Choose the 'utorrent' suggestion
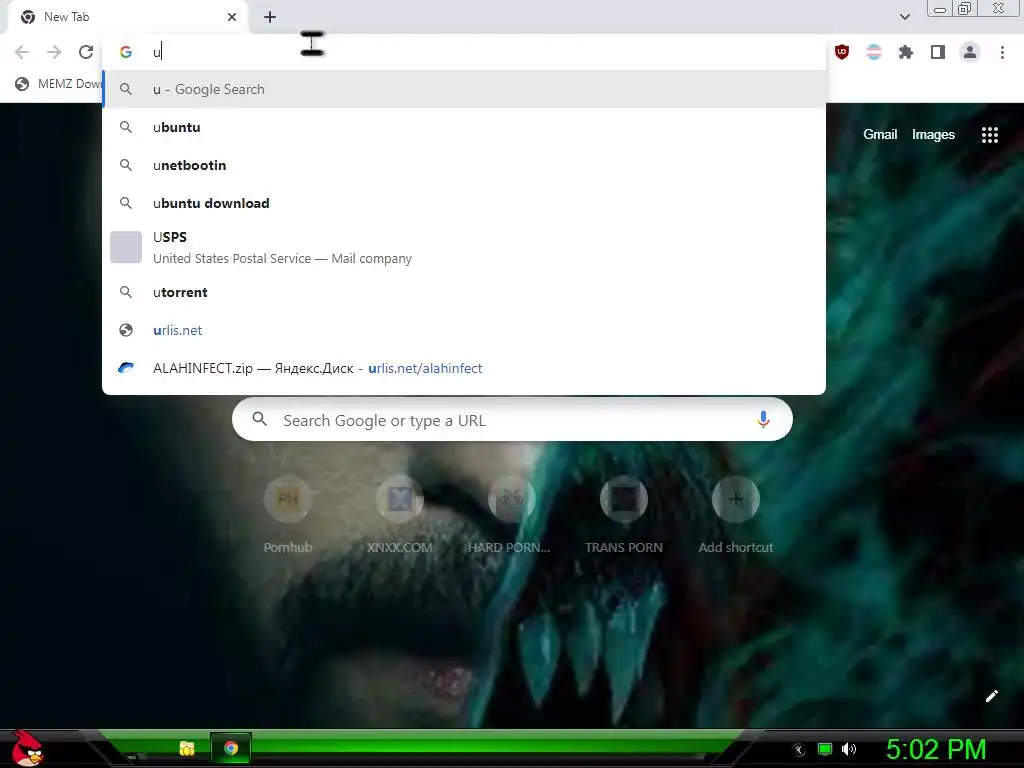 tap(464, 292)
